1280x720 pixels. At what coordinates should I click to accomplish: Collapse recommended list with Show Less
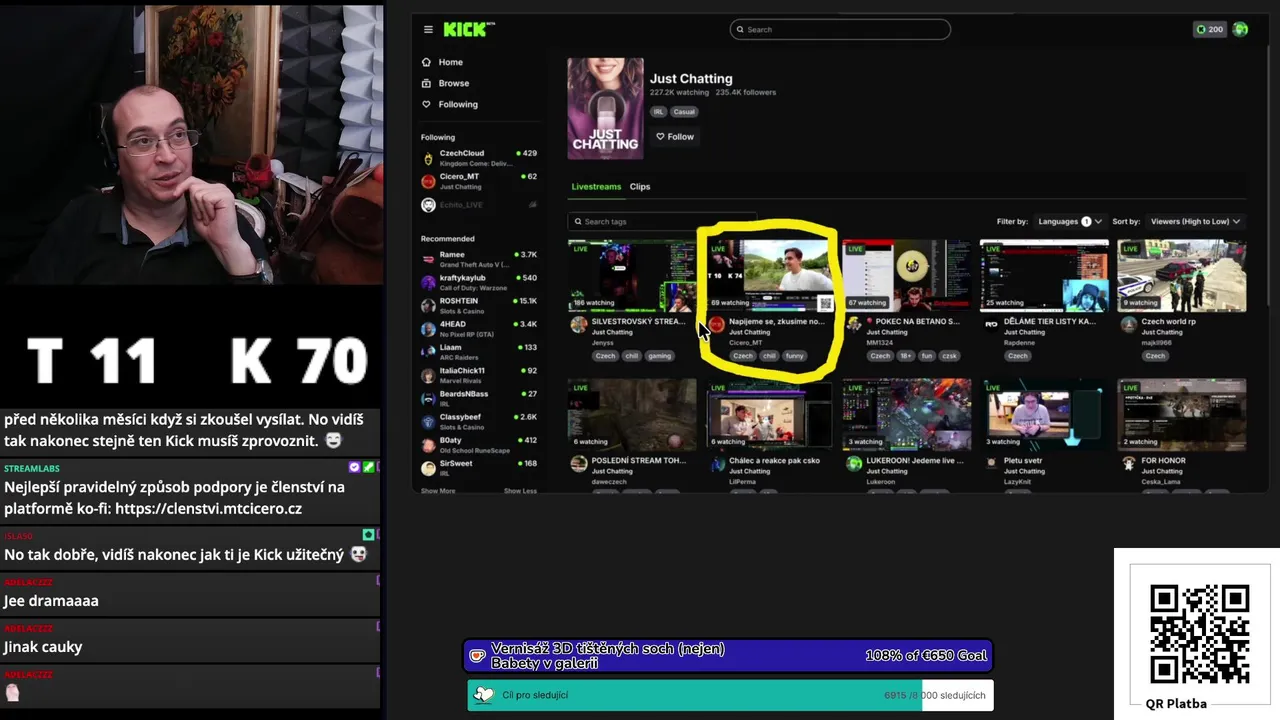click(520, 491)
